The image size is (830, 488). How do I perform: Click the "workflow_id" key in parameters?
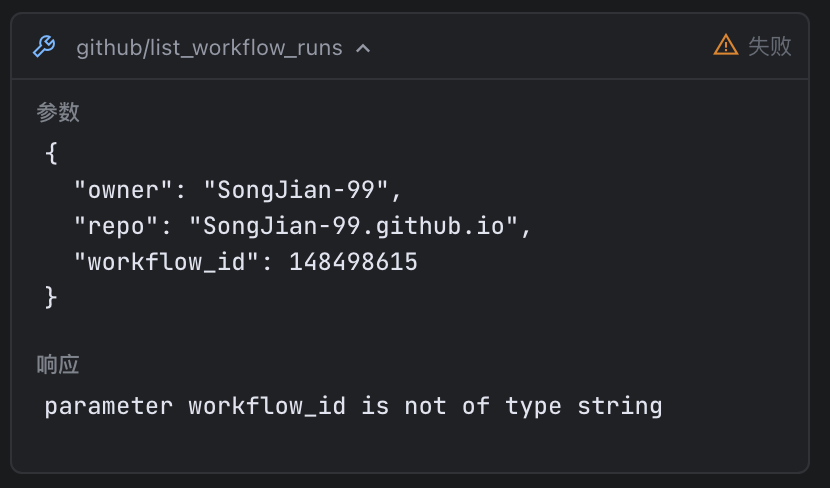(167, 262)
